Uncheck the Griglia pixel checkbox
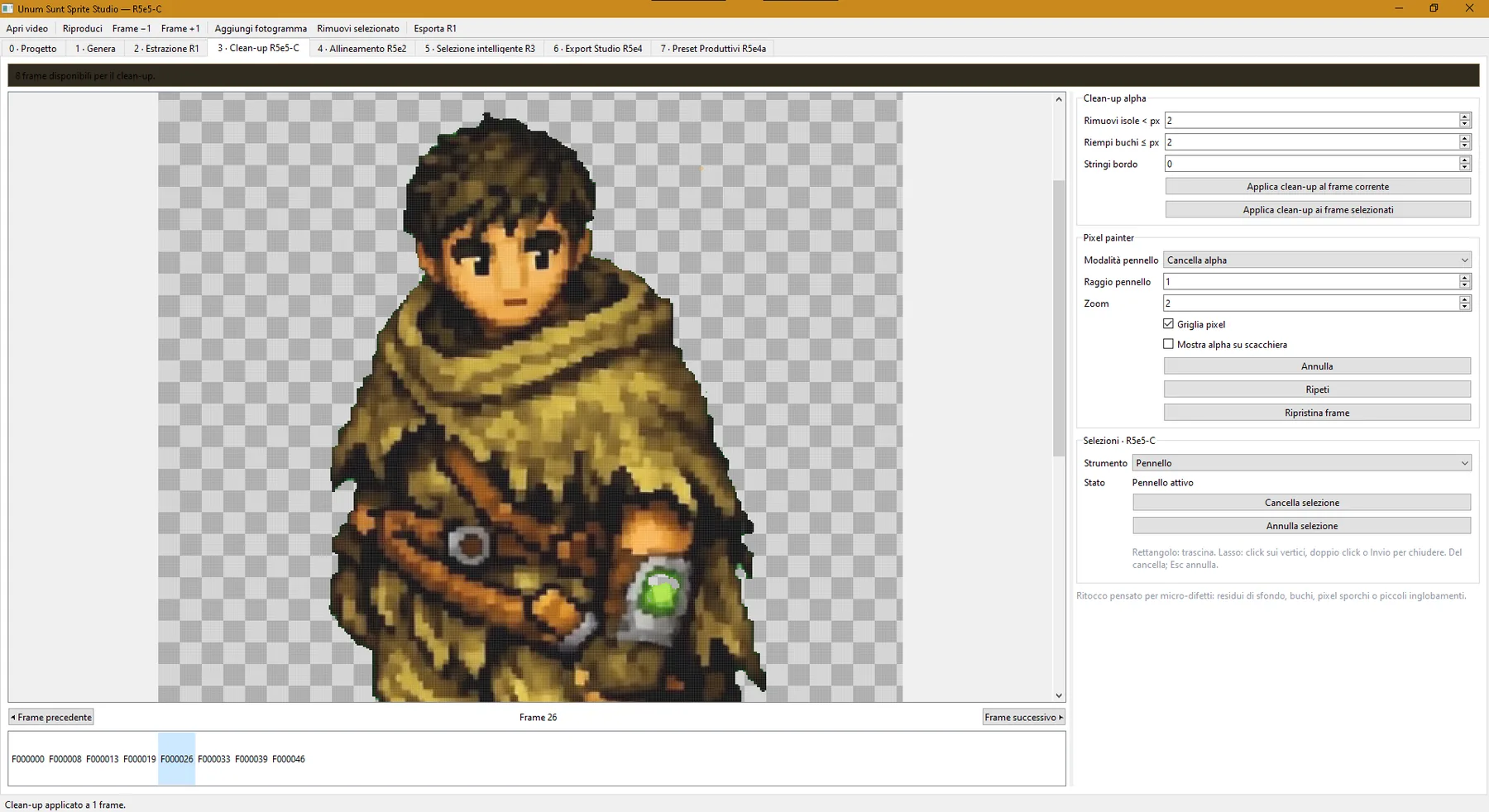Screen dimensions: 1489x812 tap(1168, 324)
